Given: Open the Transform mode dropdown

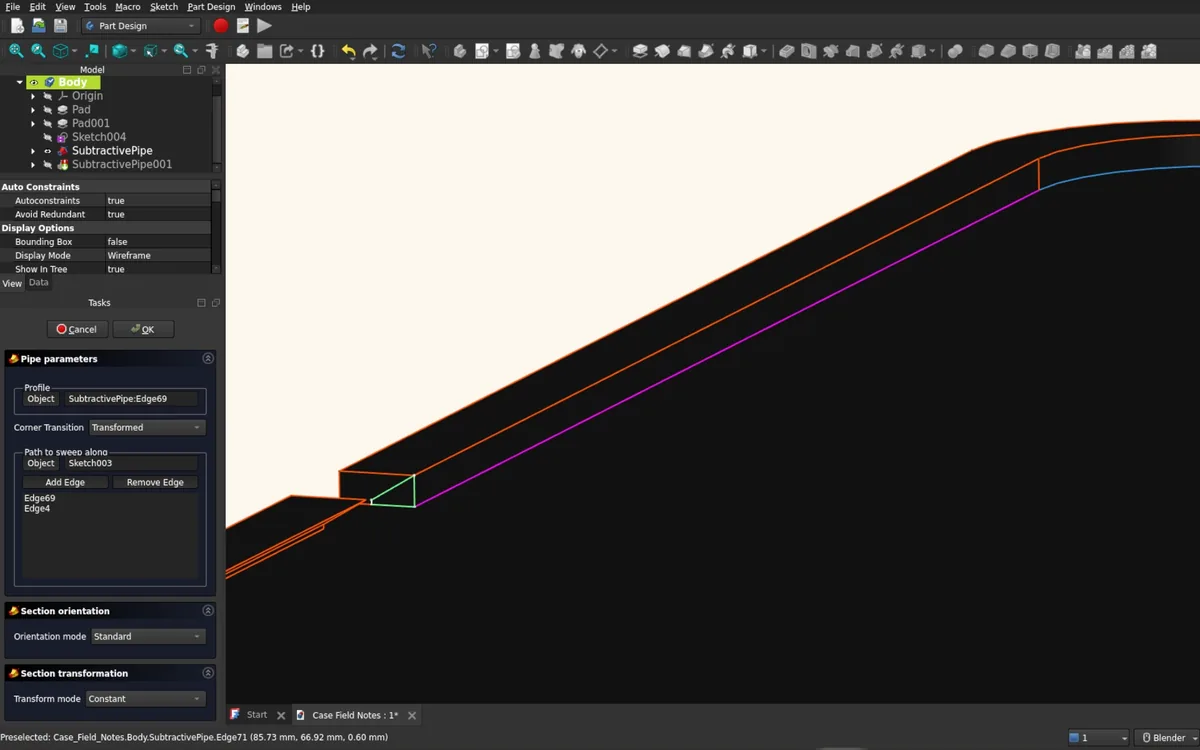Looking at the screenshot, I should pyautogui.click(x=145, y=699).
